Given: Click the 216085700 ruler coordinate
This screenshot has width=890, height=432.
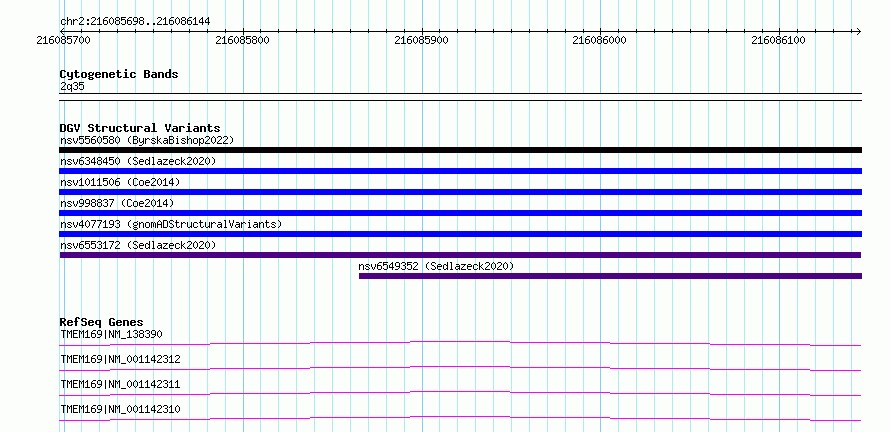Looking at the screenshot, I should click(63, 40).
